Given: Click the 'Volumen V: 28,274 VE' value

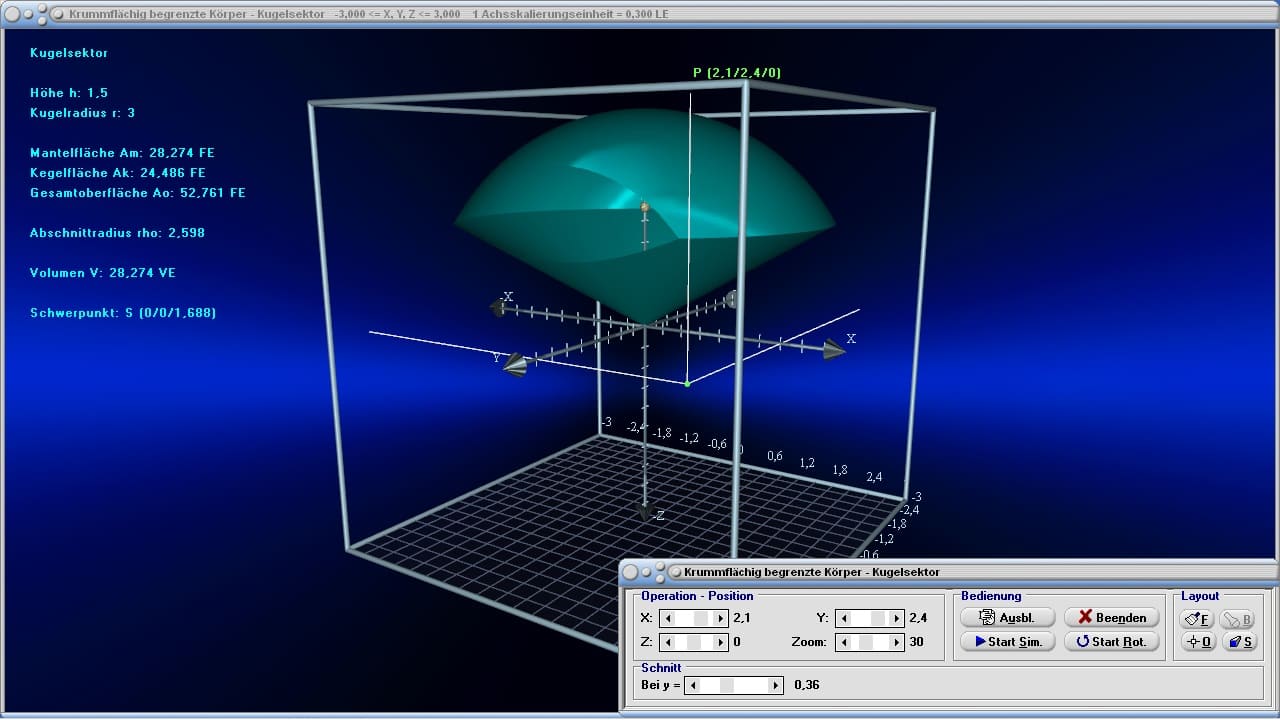Looking at the screenshot, I should coord(103,273).
